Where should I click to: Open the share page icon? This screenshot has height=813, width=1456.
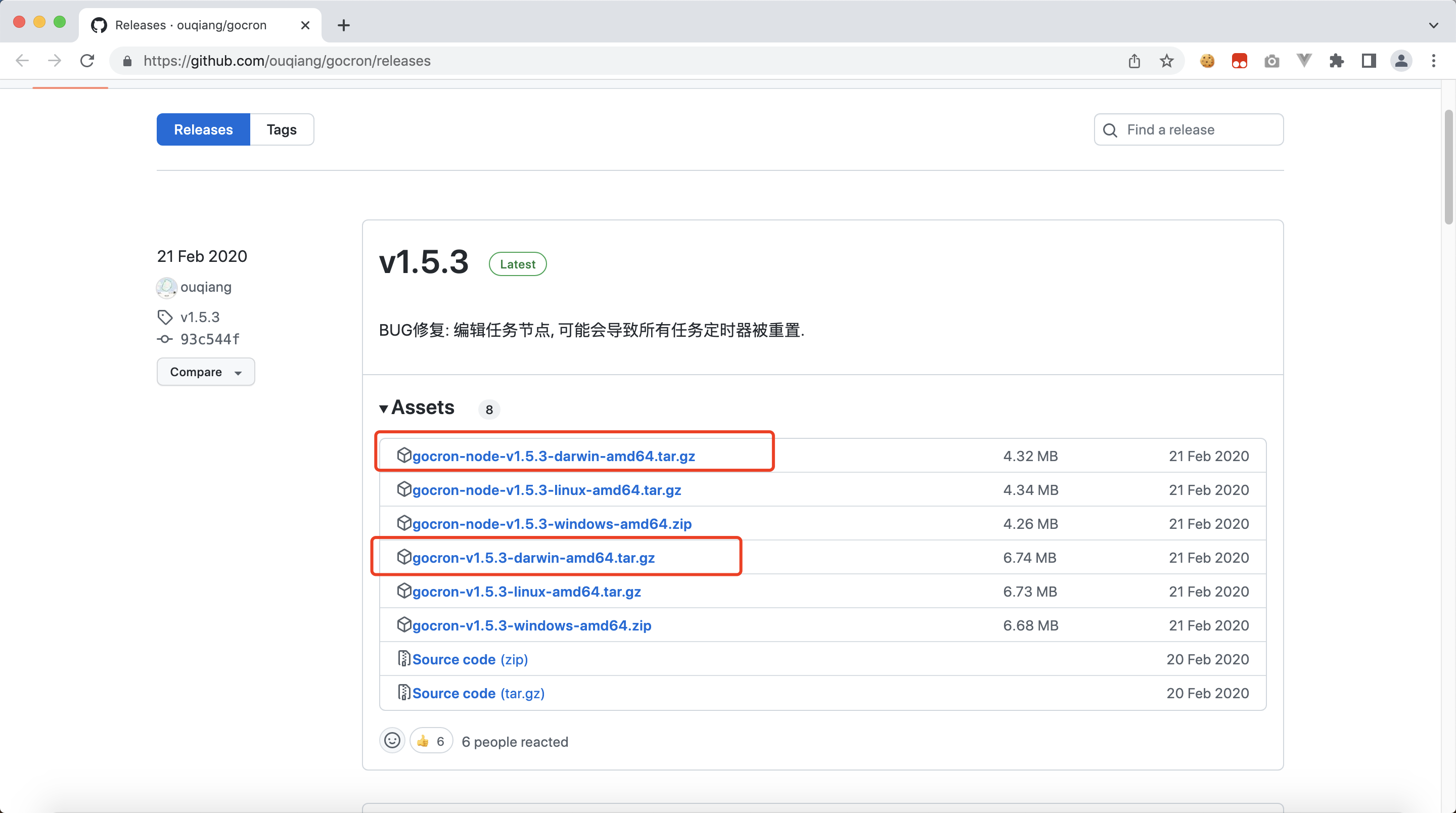[x=1134, y=61]
